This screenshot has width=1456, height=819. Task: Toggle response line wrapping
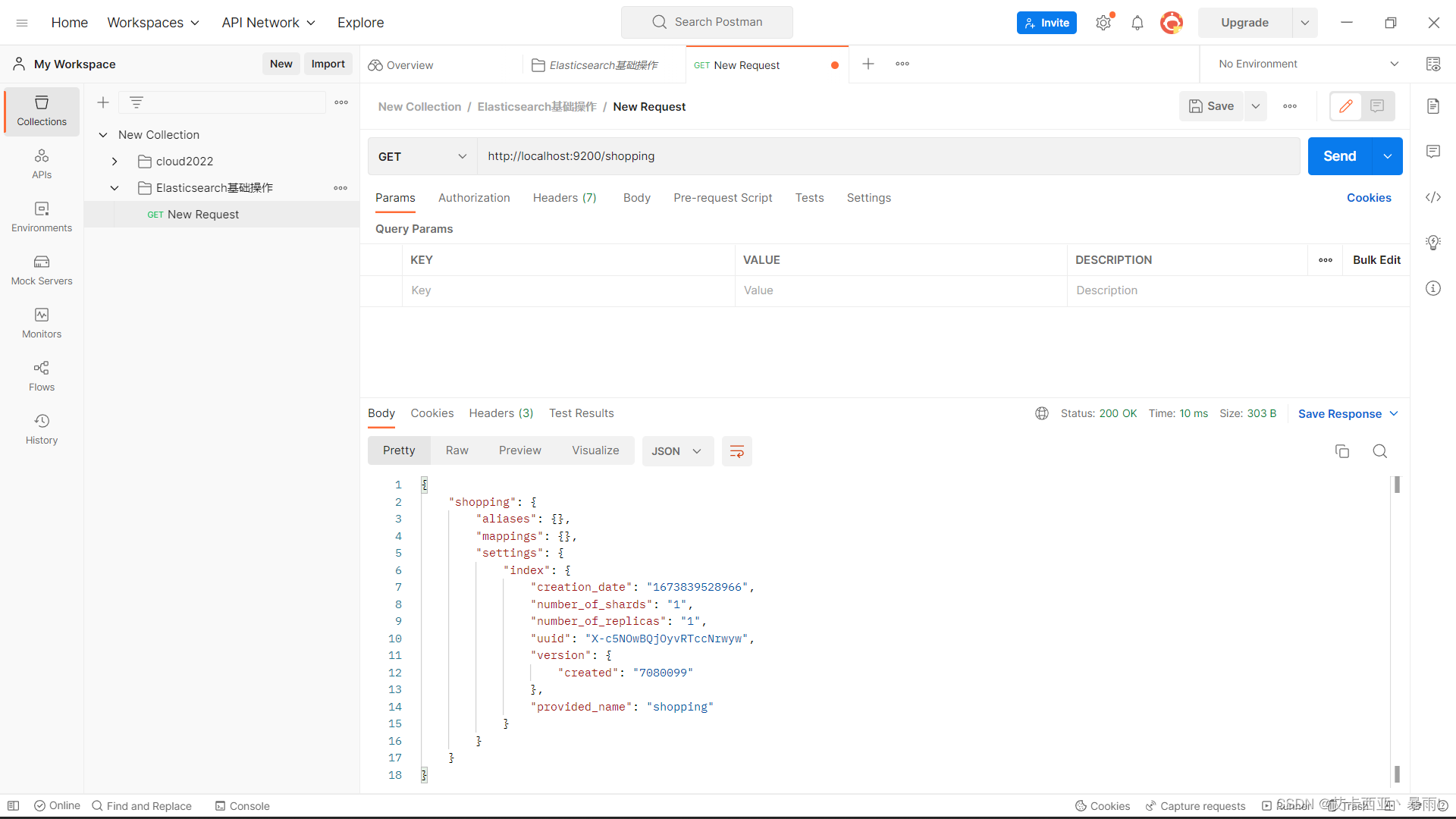[x=736, y=451]
